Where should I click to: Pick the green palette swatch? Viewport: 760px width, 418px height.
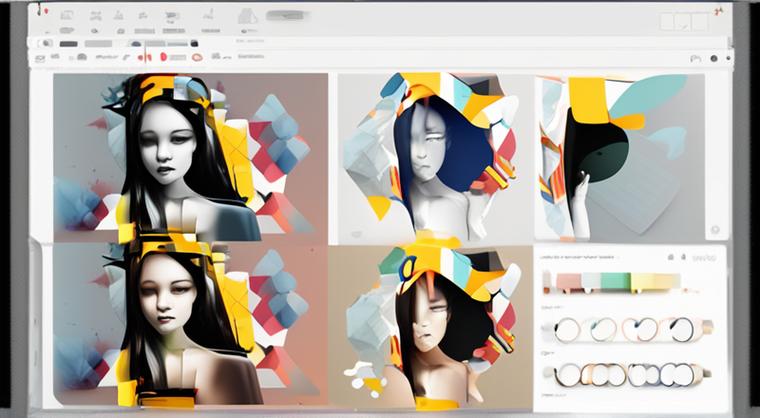[616, 281]
